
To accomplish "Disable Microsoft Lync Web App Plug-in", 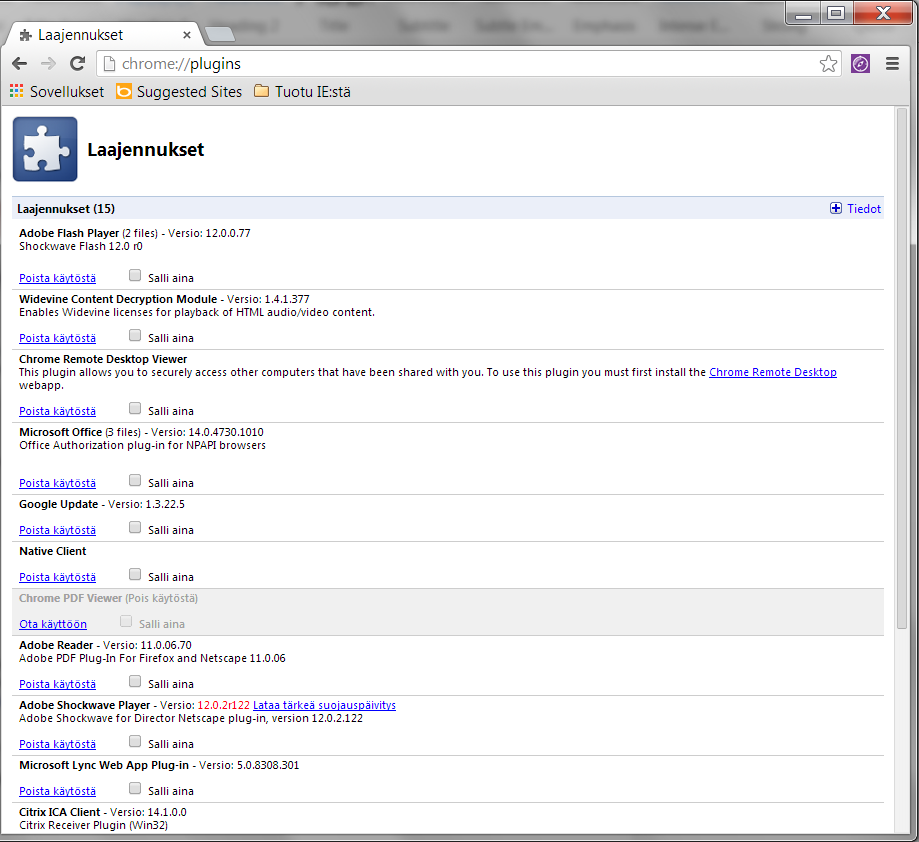I will point(57,791).
